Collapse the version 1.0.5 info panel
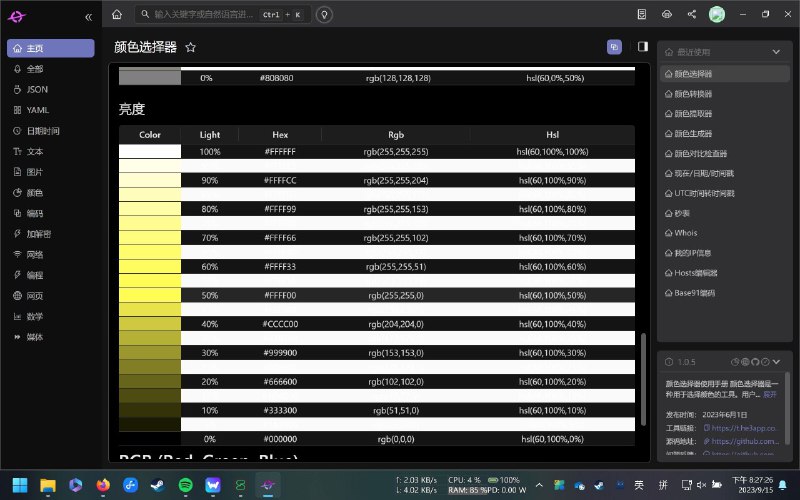The image size is (800, 500). coord(776,361)
